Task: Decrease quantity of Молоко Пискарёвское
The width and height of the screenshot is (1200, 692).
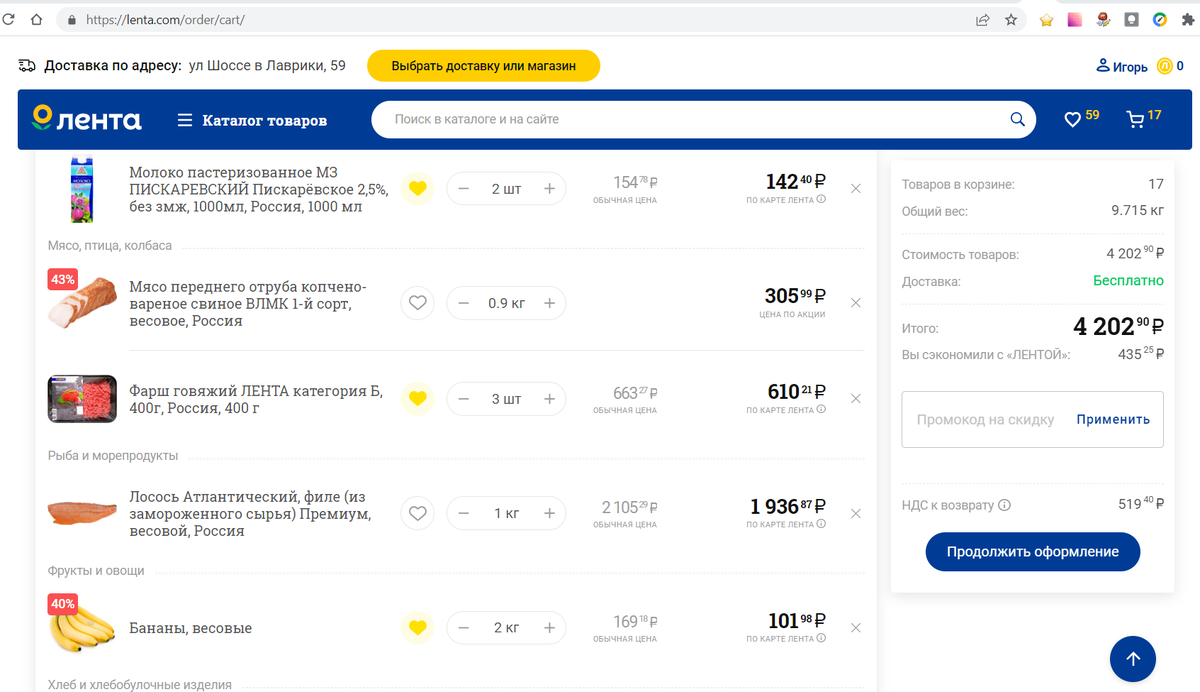Action: pos(463,188)
